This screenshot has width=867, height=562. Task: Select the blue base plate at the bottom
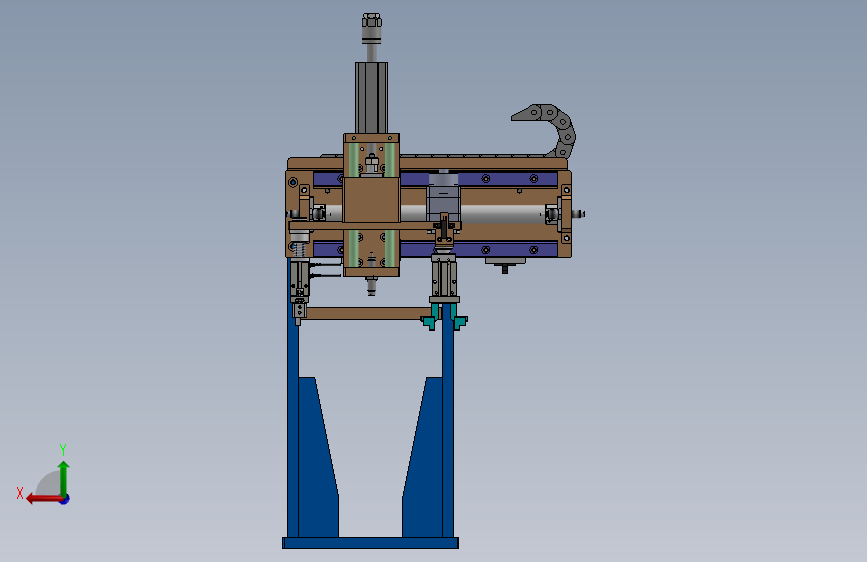point(370,543)
